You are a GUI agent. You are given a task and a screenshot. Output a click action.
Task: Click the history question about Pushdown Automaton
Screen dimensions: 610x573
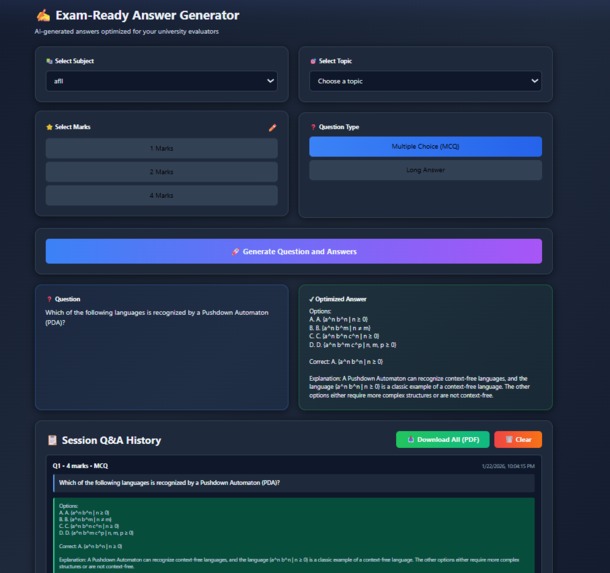169,483
